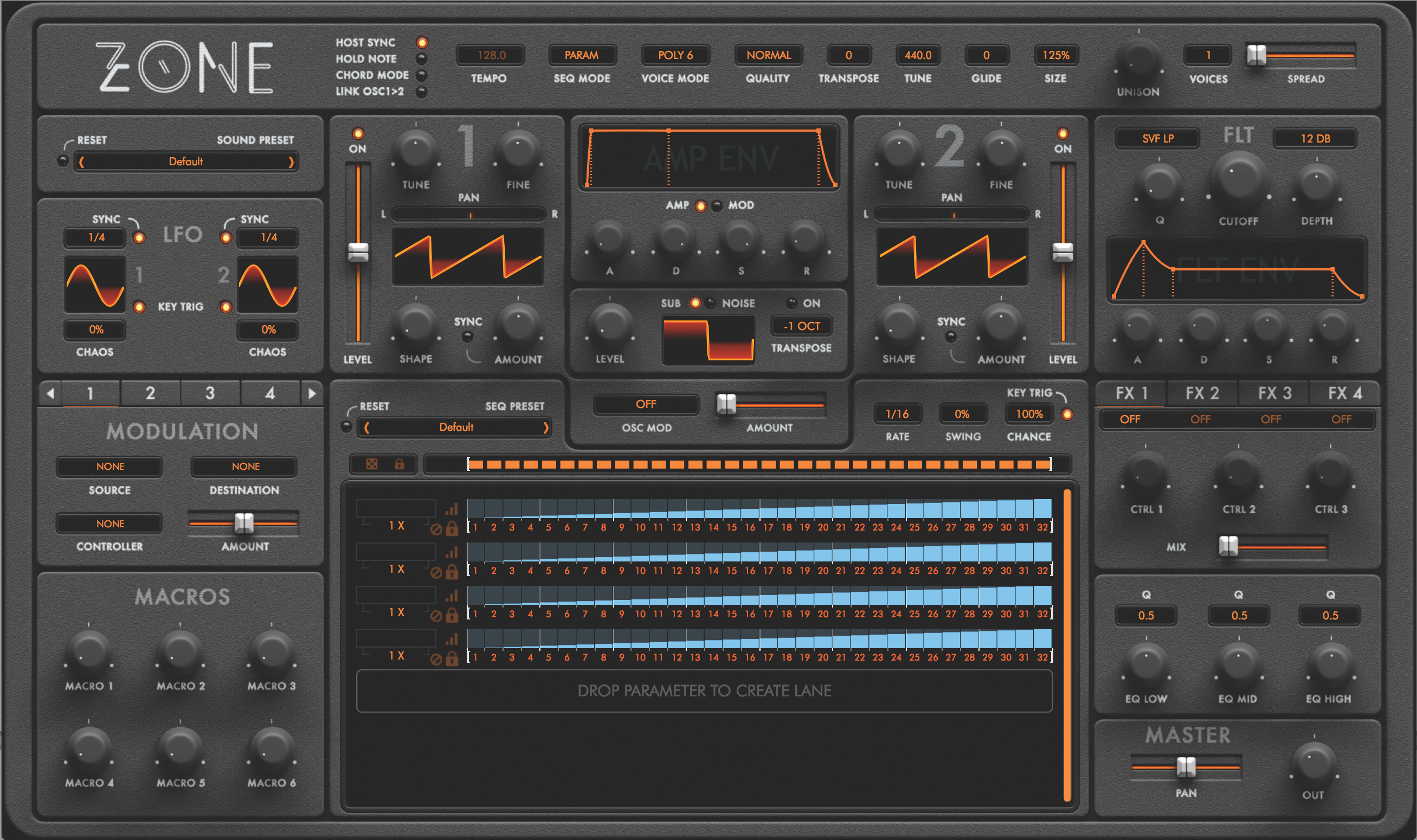The image size is (1417, 840).
Task: Click next sound preset arrow
Action: (291, 162)
